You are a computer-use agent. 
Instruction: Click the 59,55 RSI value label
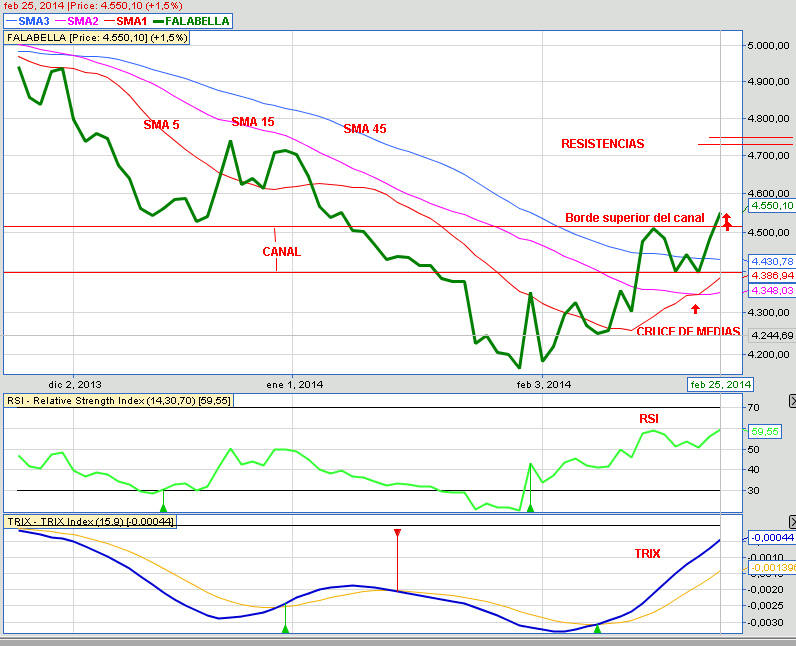click(x=764, y=431)
